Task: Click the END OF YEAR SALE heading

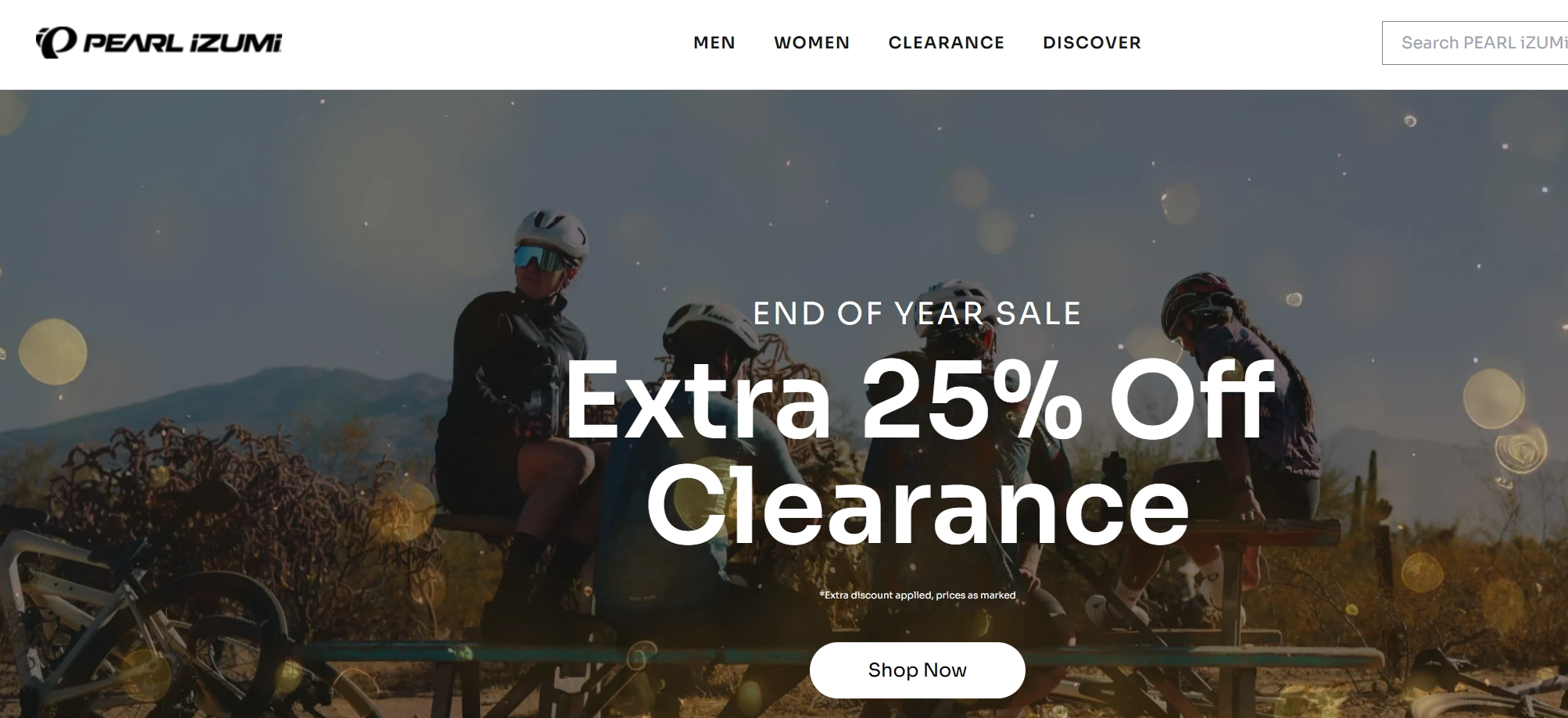Action: pyautogui.click(x=917, y=313)
